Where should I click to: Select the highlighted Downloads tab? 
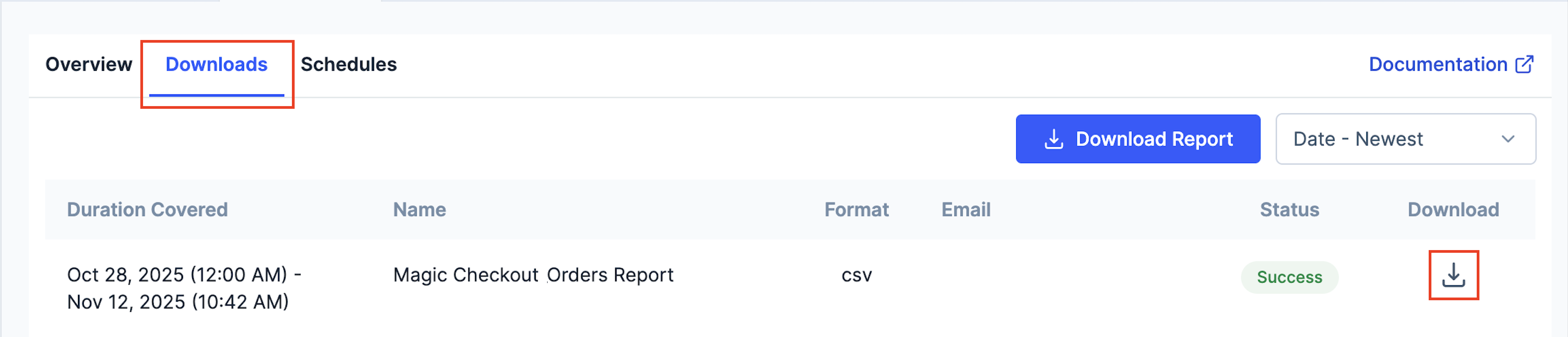click(217, 64)
